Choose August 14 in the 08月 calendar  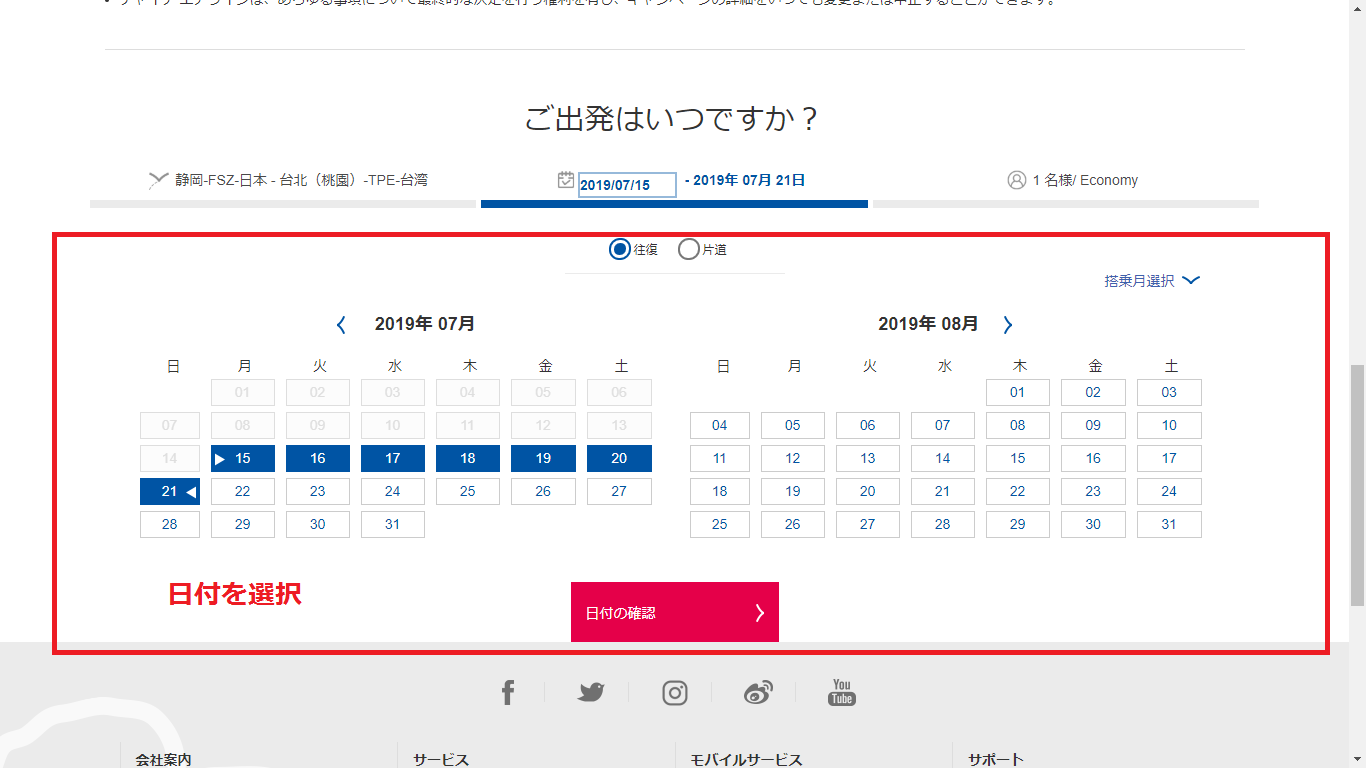(x=943, y=458)
